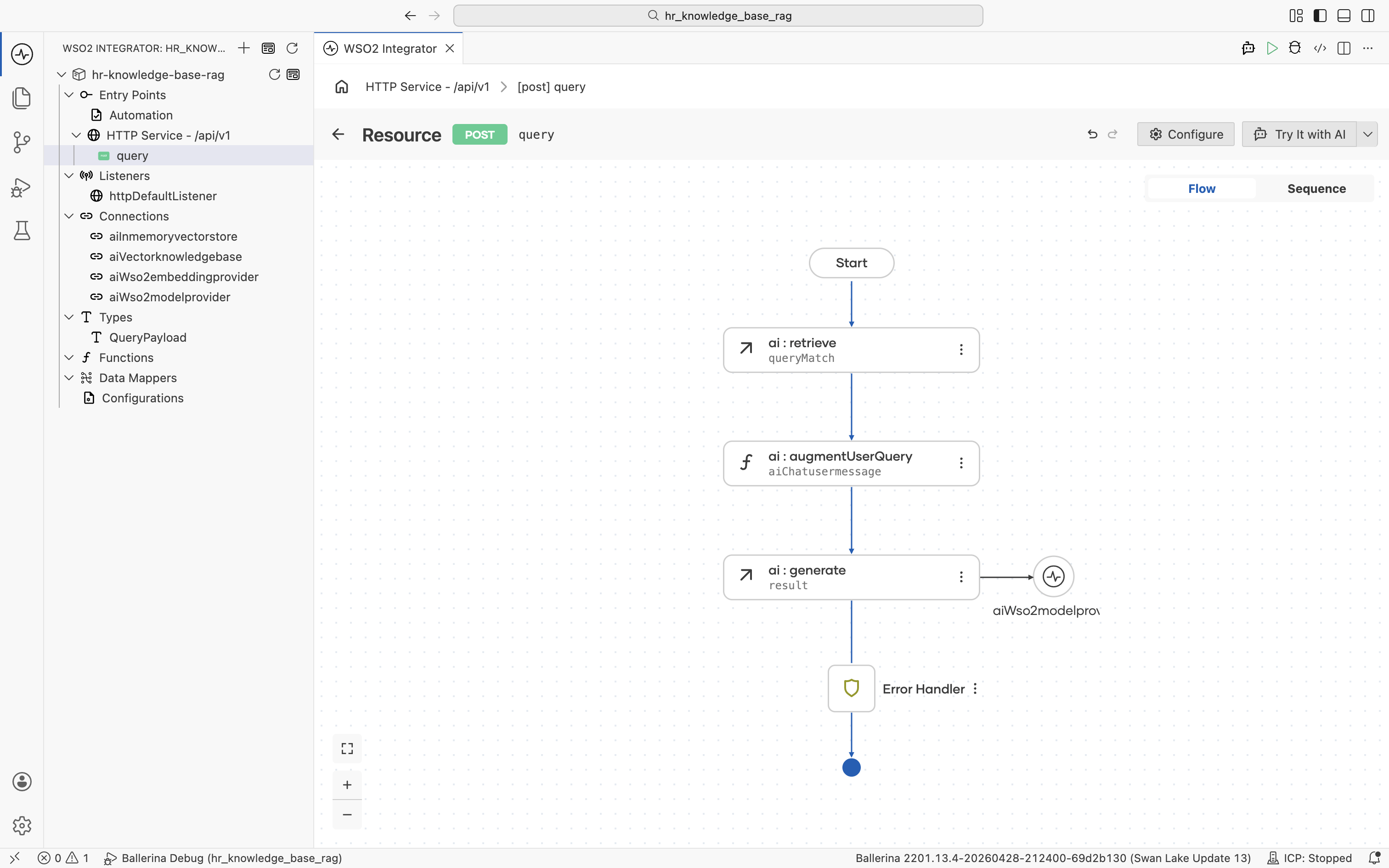Start debugging the integration with bug icon
This screenshot has height=868, width=1389.
coord(1295,48)
